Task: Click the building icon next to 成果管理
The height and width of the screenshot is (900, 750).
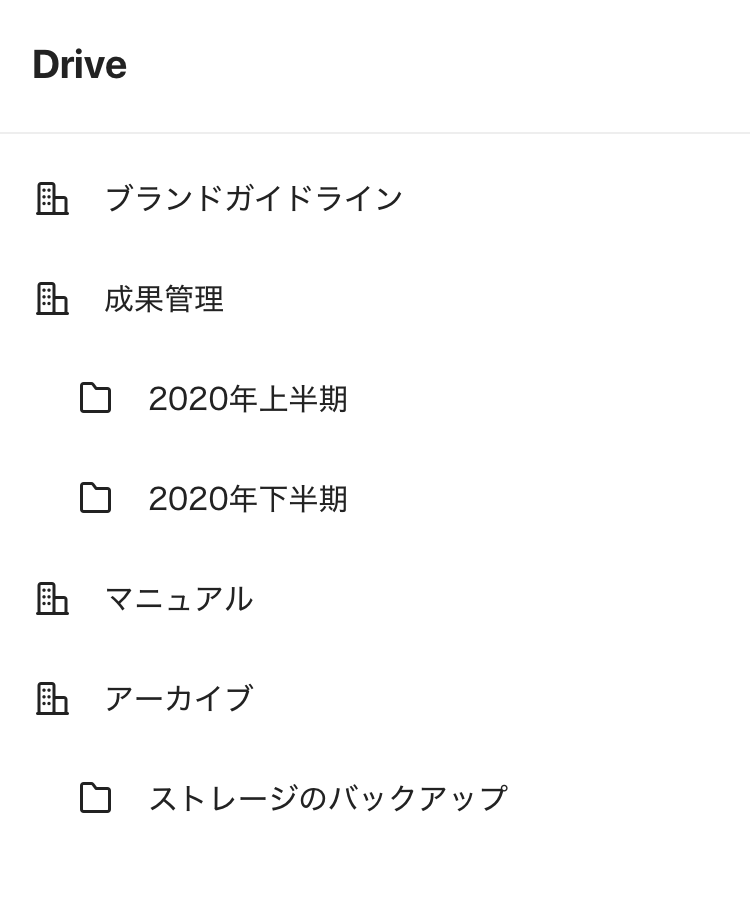Action: [52, 298]
